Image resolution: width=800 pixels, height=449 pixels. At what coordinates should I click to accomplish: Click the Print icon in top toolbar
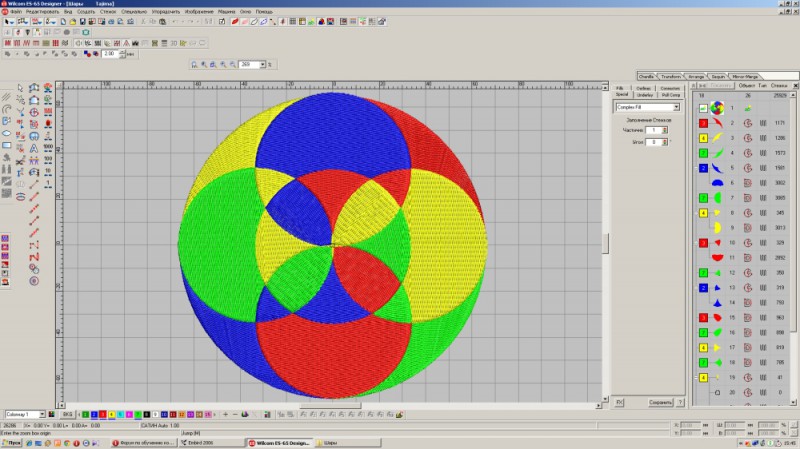tap(111, 21)
